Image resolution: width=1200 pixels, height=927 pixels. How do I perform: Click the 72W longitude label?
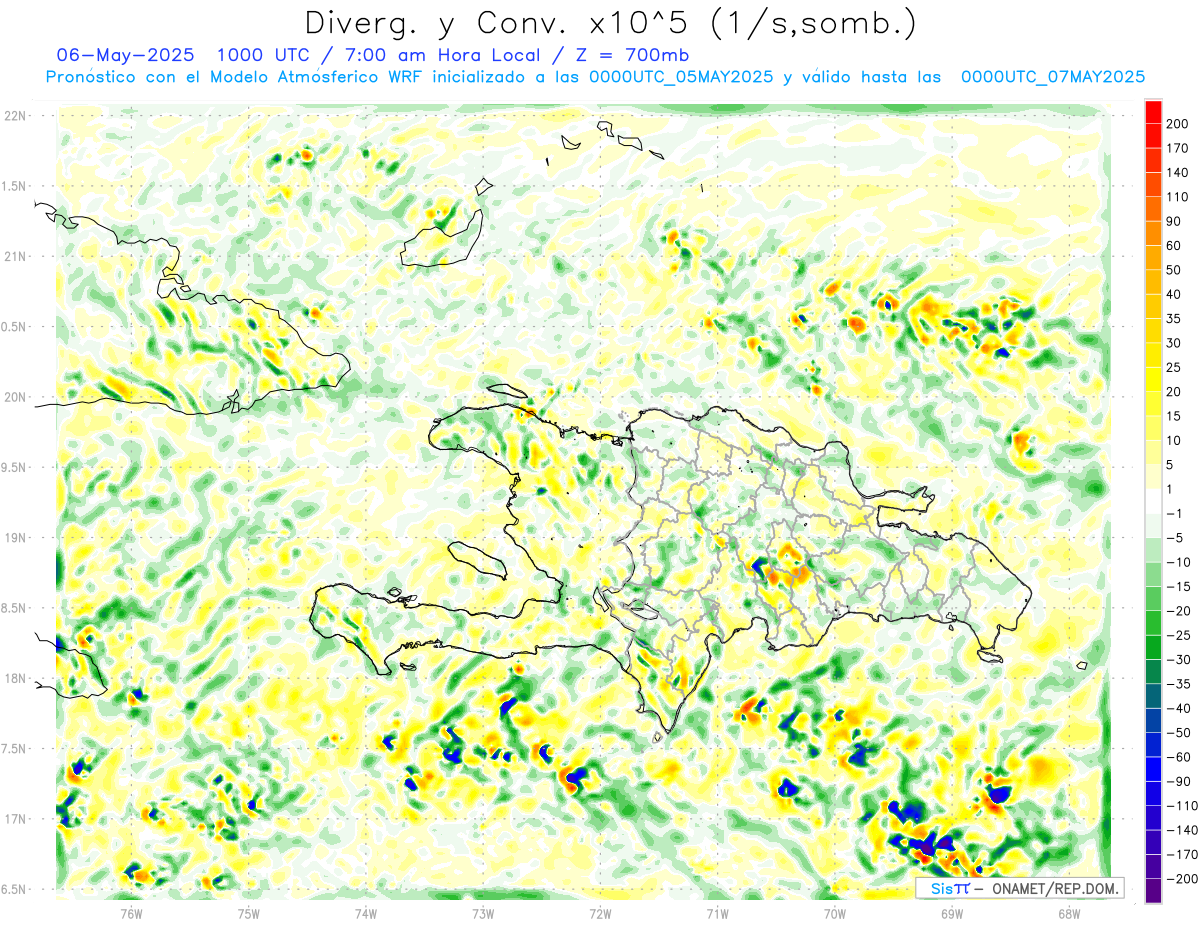(x=600, y=913)
